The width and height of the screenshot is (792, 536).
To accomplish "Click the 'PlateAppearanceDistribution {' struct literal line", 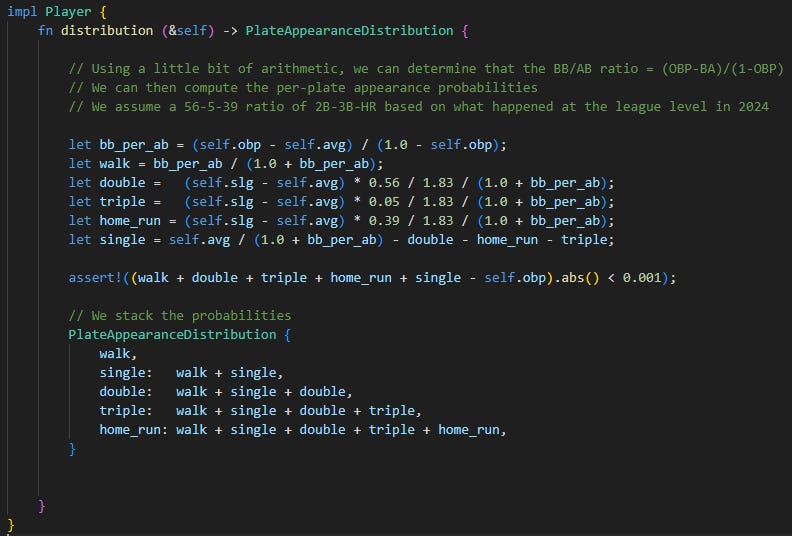I will click(179, 335).
